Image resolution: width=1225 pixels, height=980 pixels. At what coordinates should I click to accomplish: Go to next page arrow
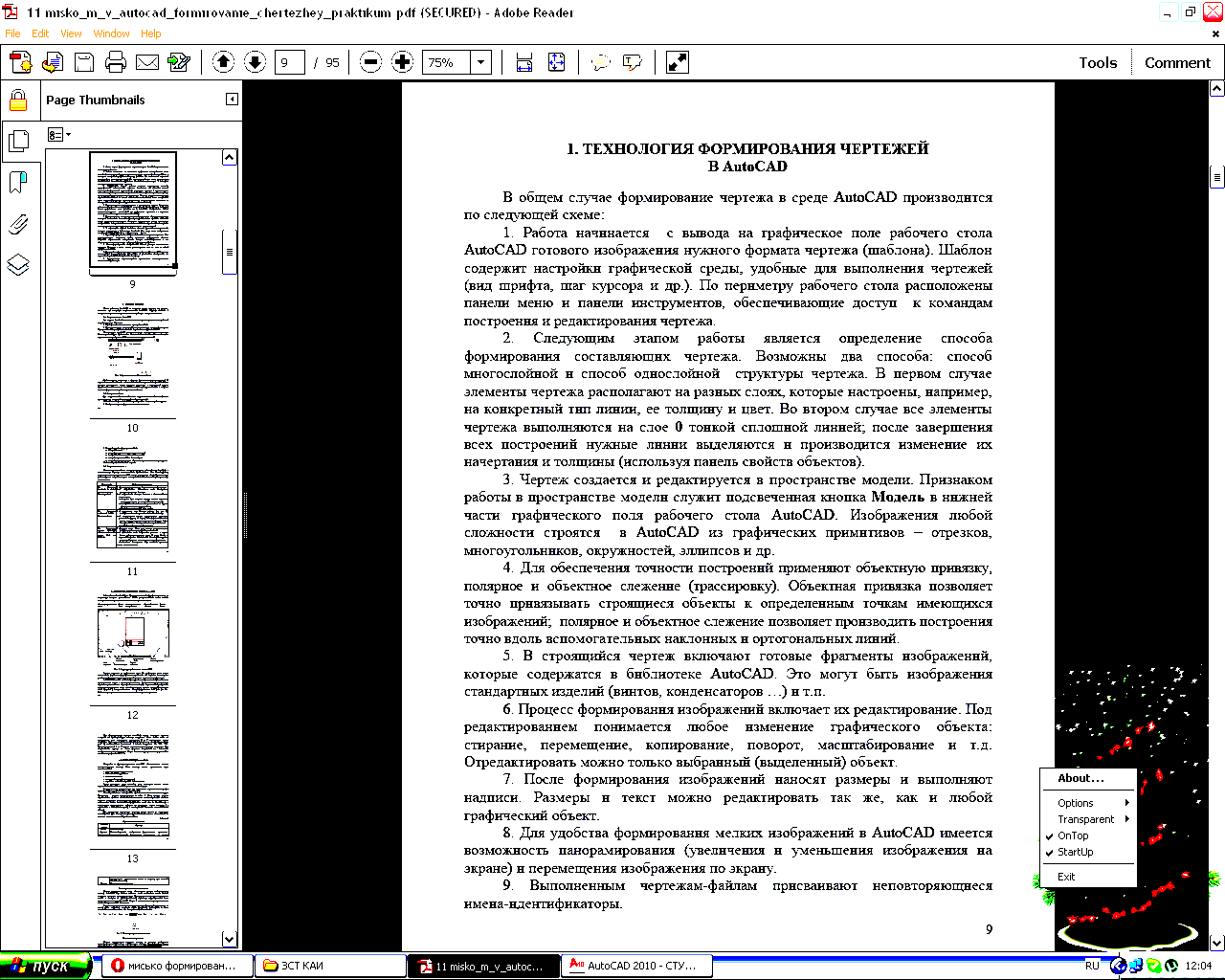(x=255, y=62)
